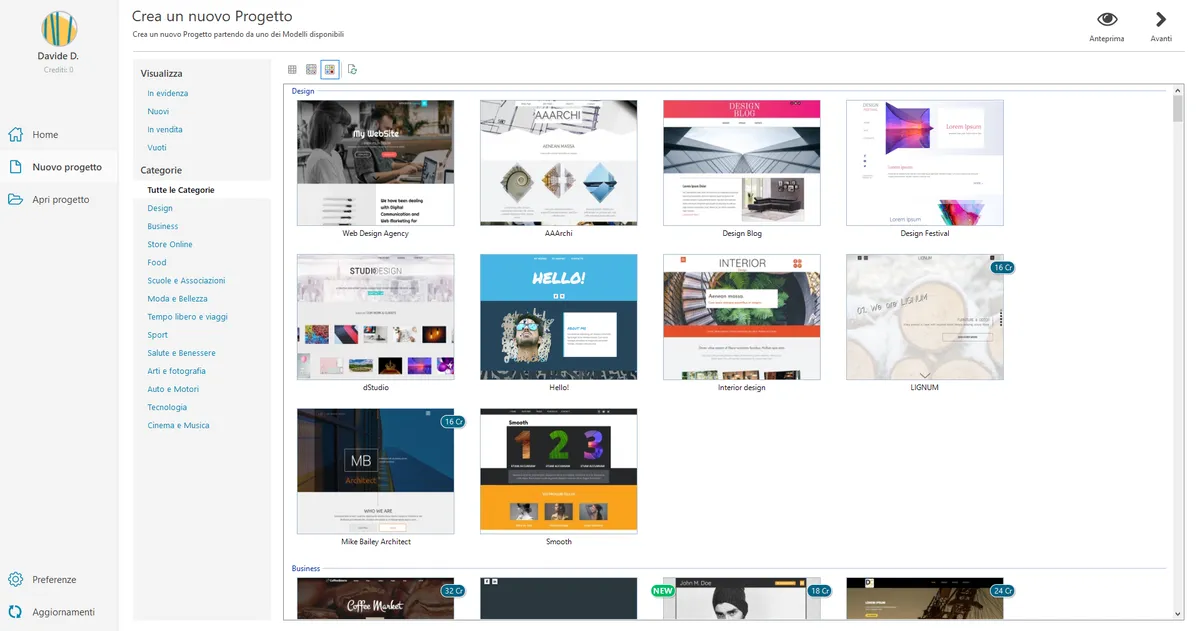Choose the Hello! template
The width and height of the screenshot is (1200, 631).
[558, 317]
